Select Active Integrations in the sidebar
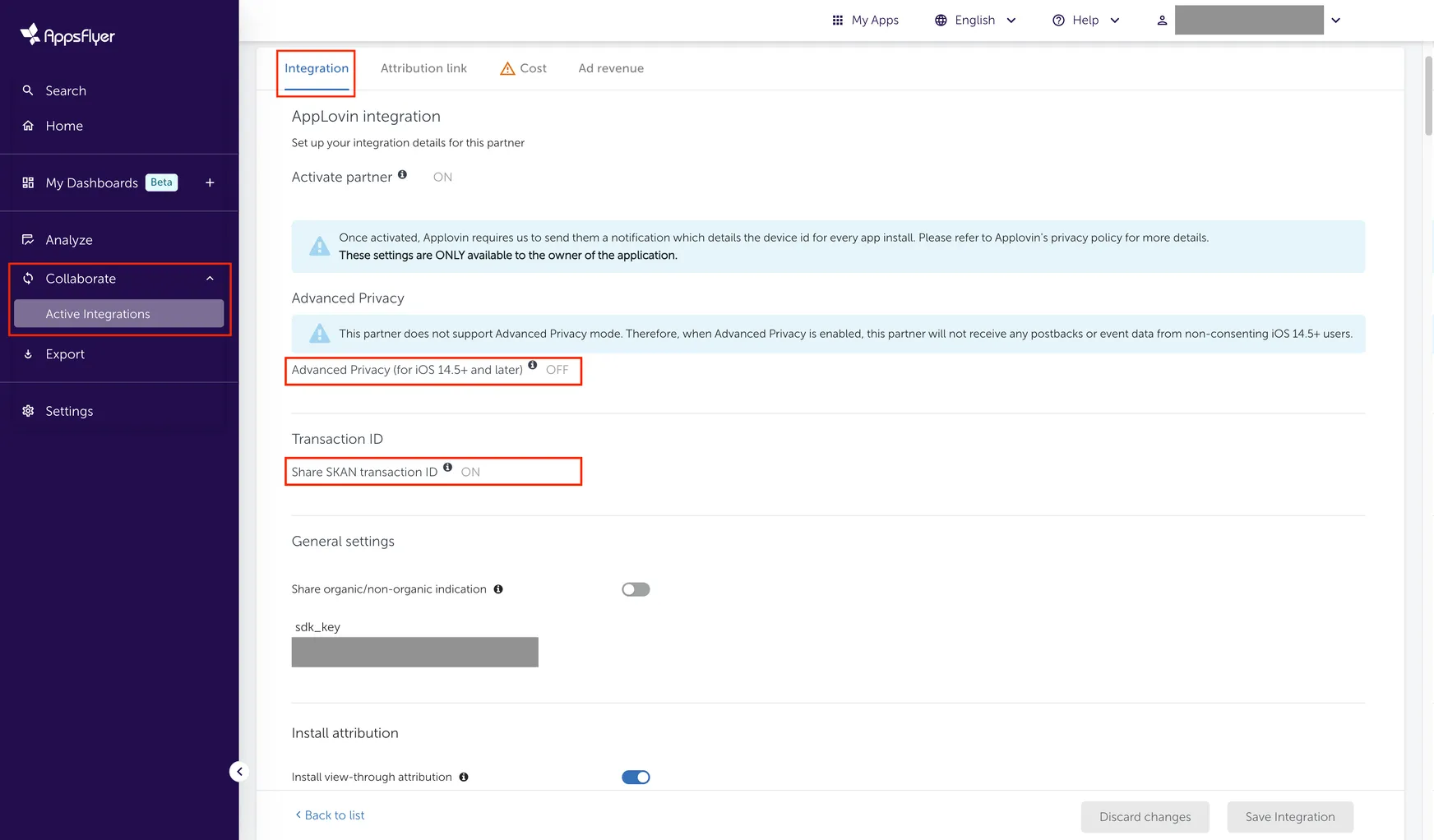Viewport: 1434px width, 840px height. [x=97, y=313]
